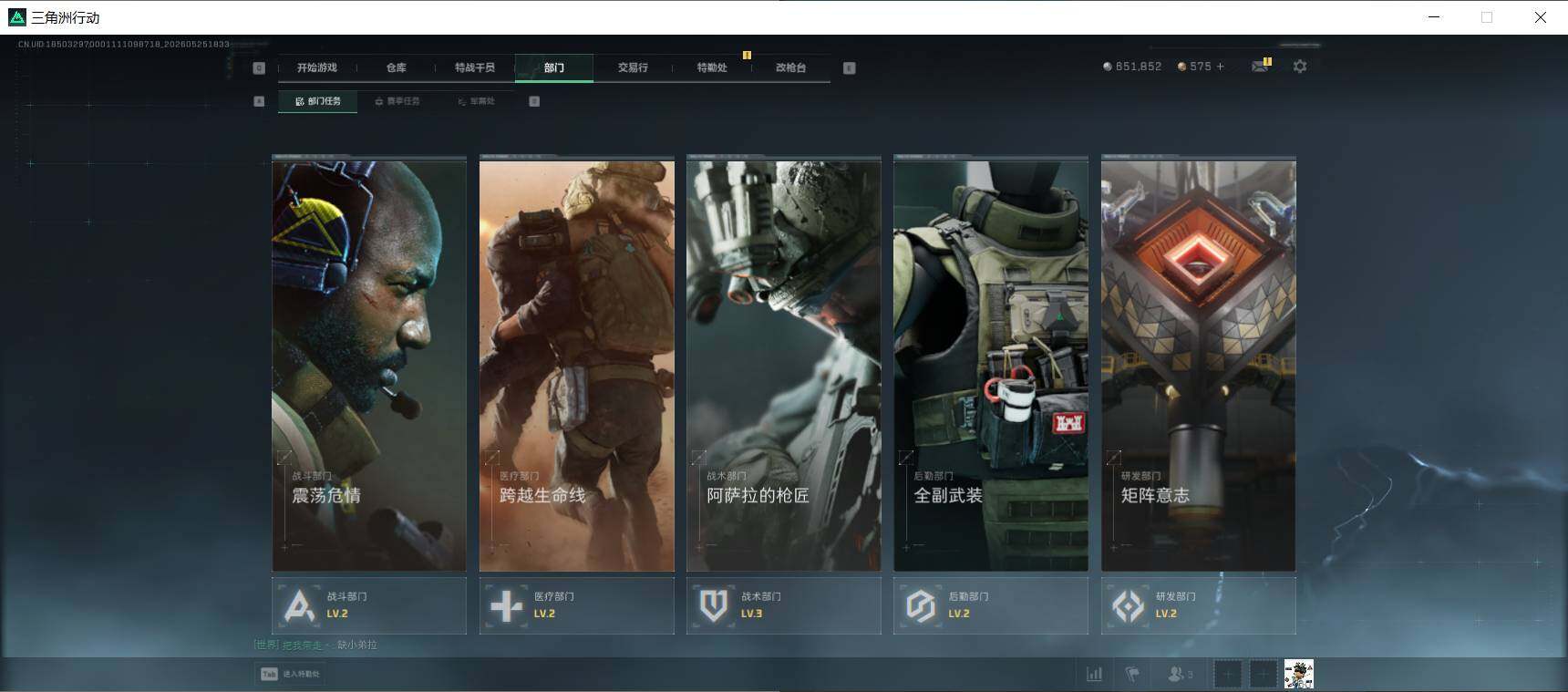Screen dimensions: 1568x692
Task: Click the tactics department shield icon
Action: 714,605
